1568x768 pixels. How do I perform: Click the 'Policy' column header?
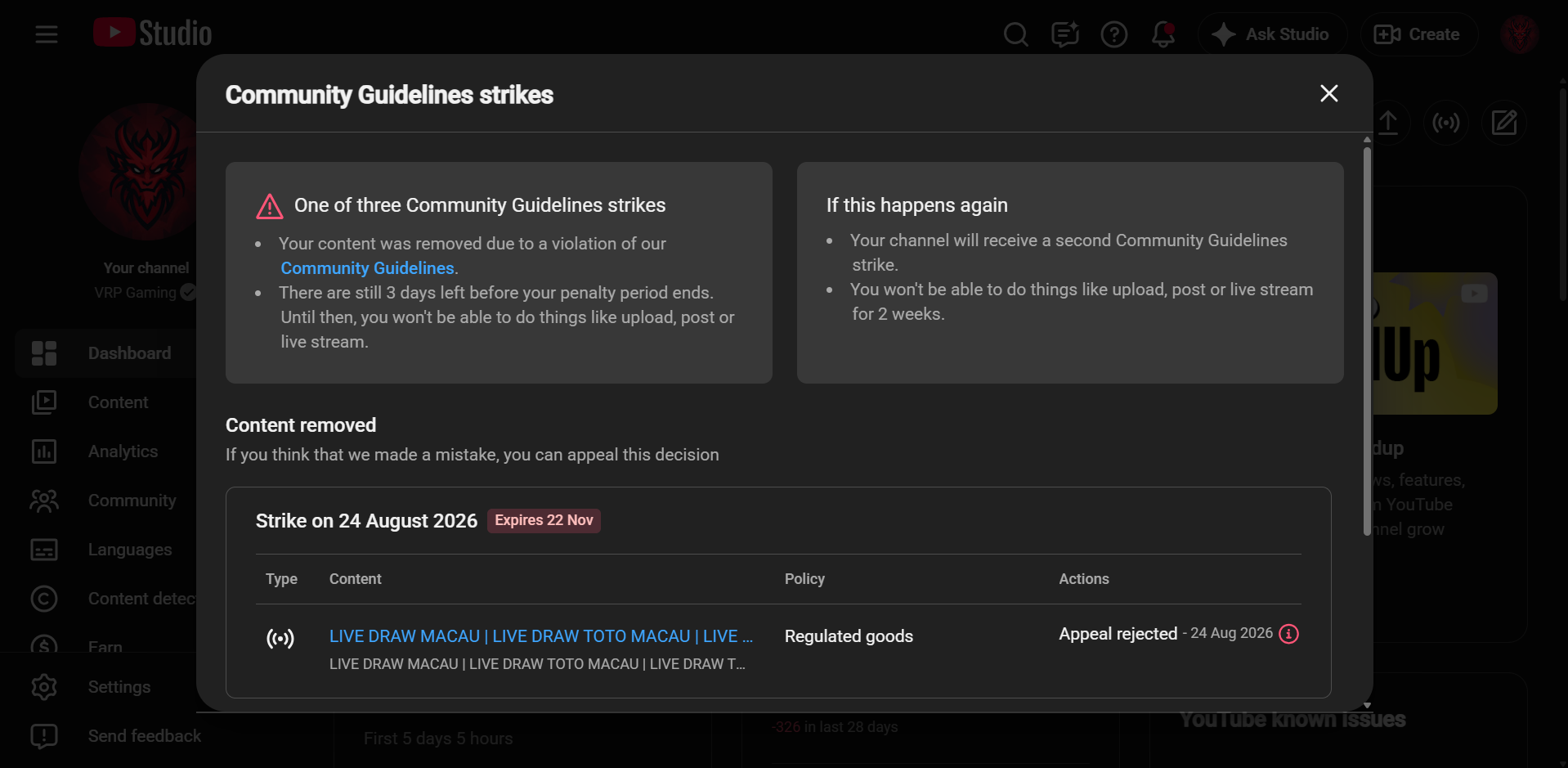[804, 579]
